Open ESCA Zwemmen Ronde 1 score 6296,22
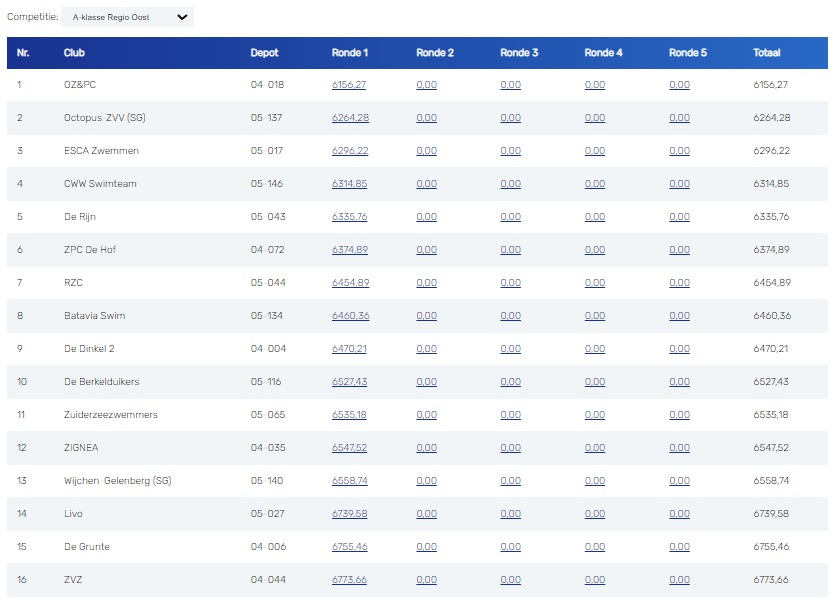 [x=350, y=151]
